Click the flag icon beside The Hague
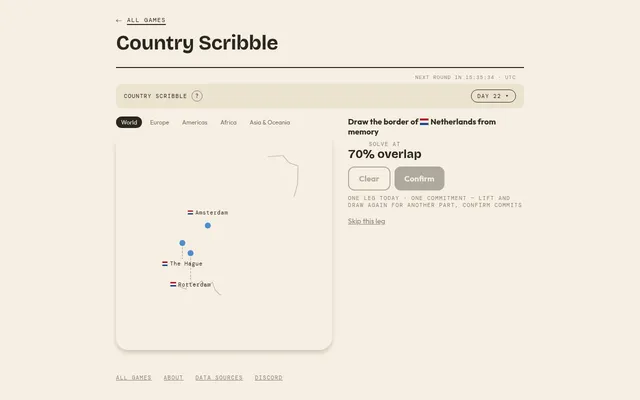 165,264
